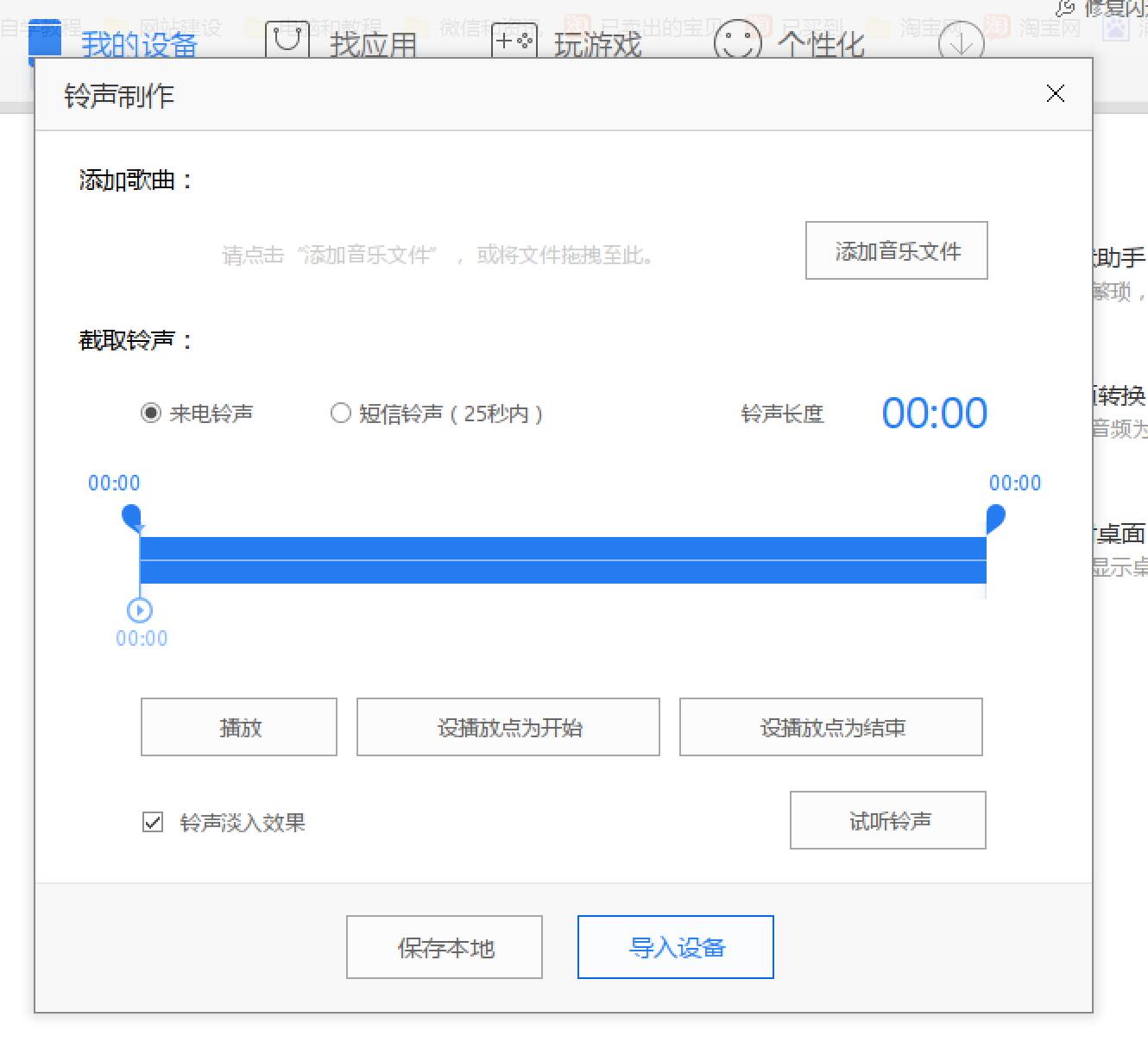Viewport: 1148px width, 1055px height.
Task: Click the 导入设备 button
Action: click(676, 947)
